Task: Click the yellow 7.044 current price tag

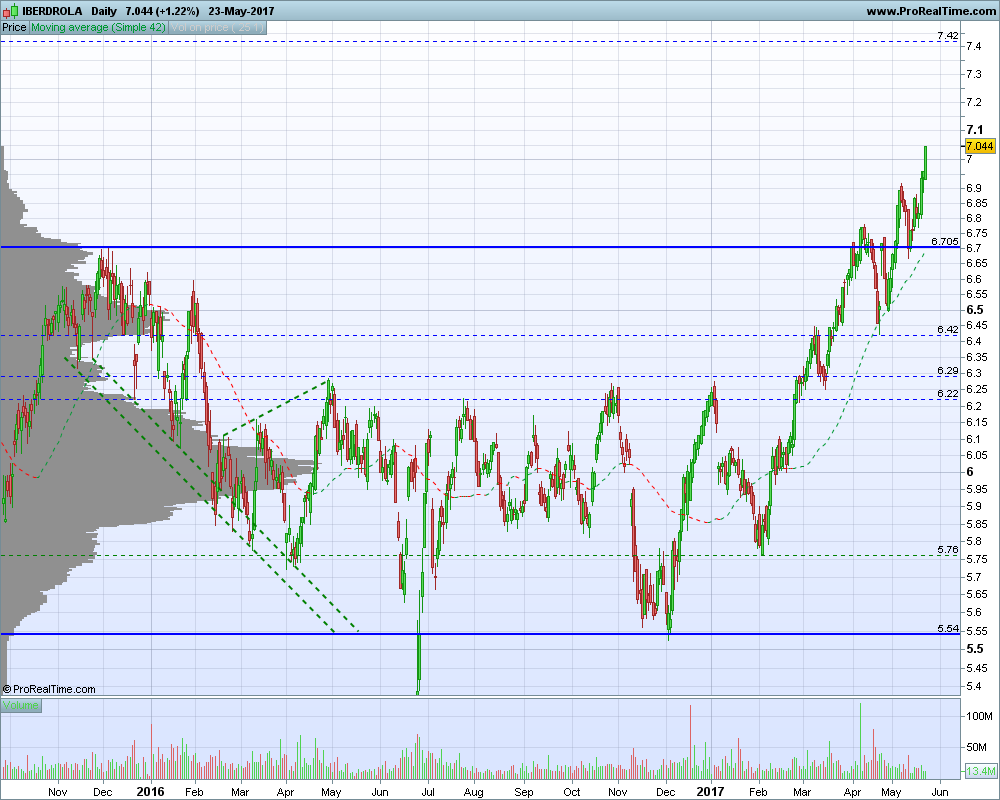Action: point(980,146)
